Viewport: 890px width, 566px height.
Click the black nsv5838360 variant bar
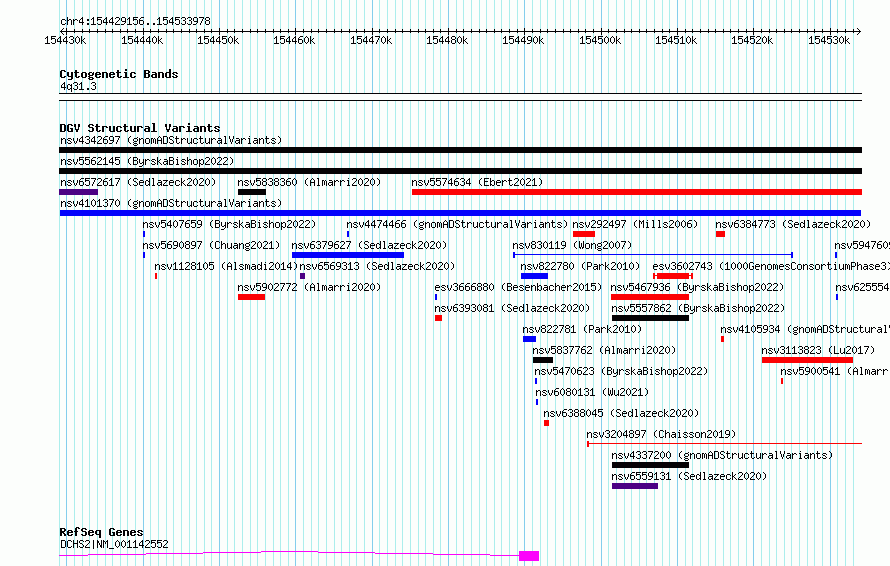pyautogui.click(x=251, y=192)
